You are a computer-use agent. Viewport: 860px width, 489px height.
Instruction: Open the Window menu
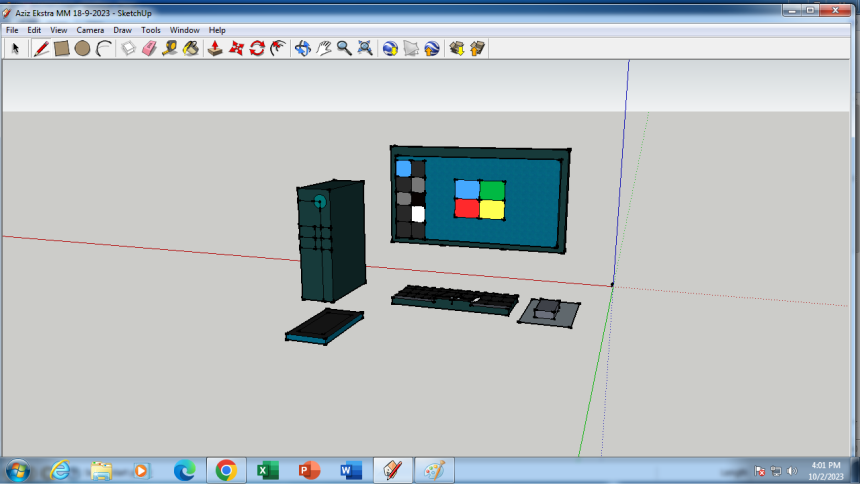coord(184,30)
